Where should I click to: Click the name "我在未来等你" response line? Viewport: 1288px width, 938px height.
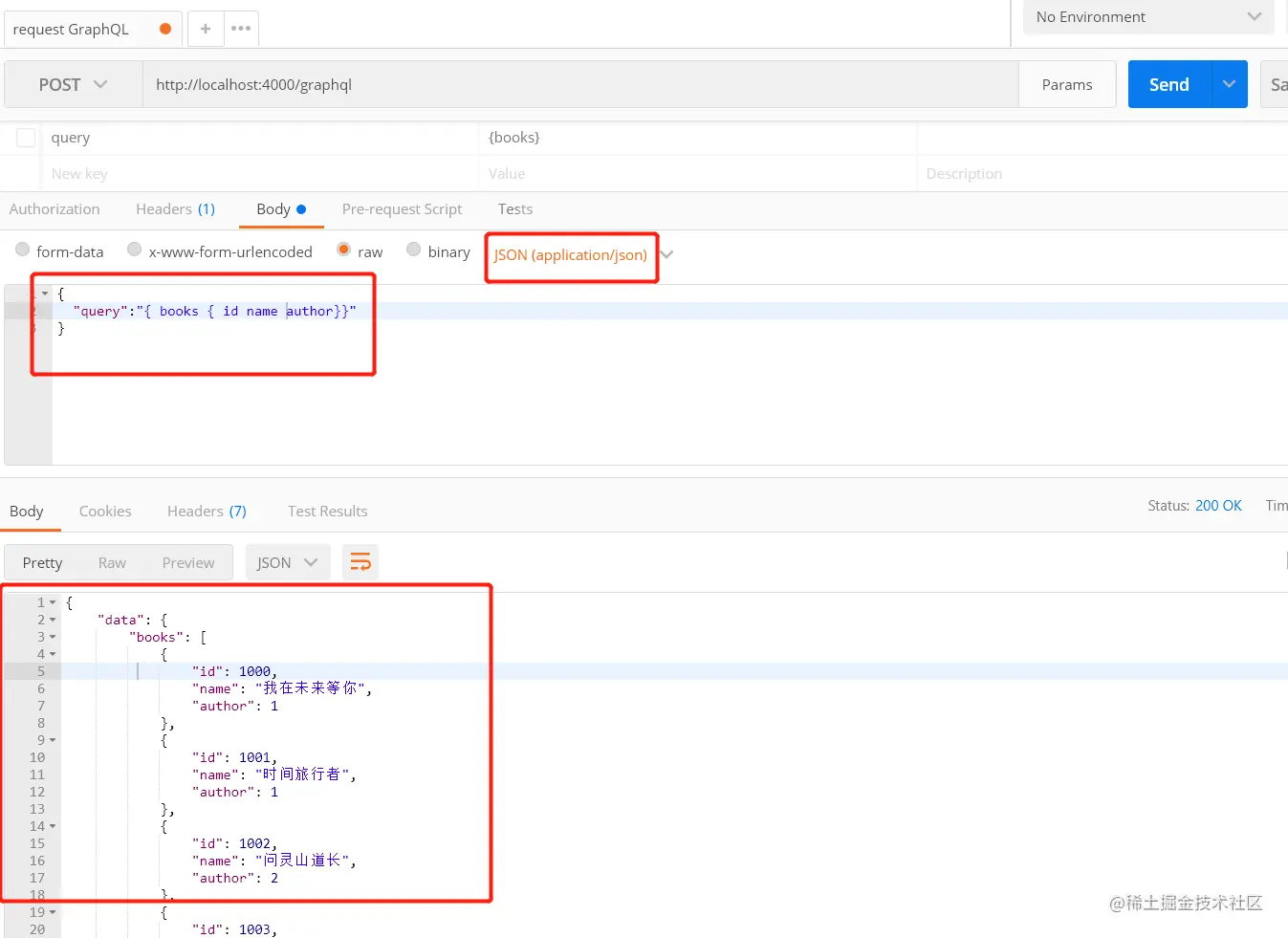tap(282, 688)
